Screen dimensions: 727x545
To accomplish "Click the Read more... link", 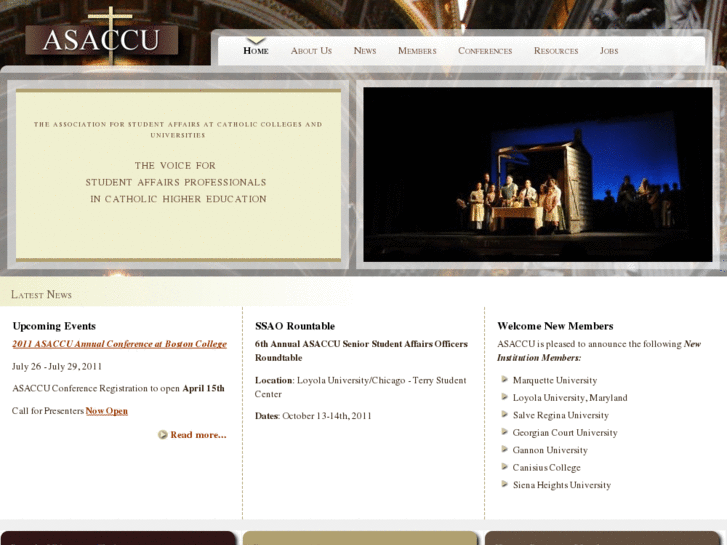I will coord(198,435).
